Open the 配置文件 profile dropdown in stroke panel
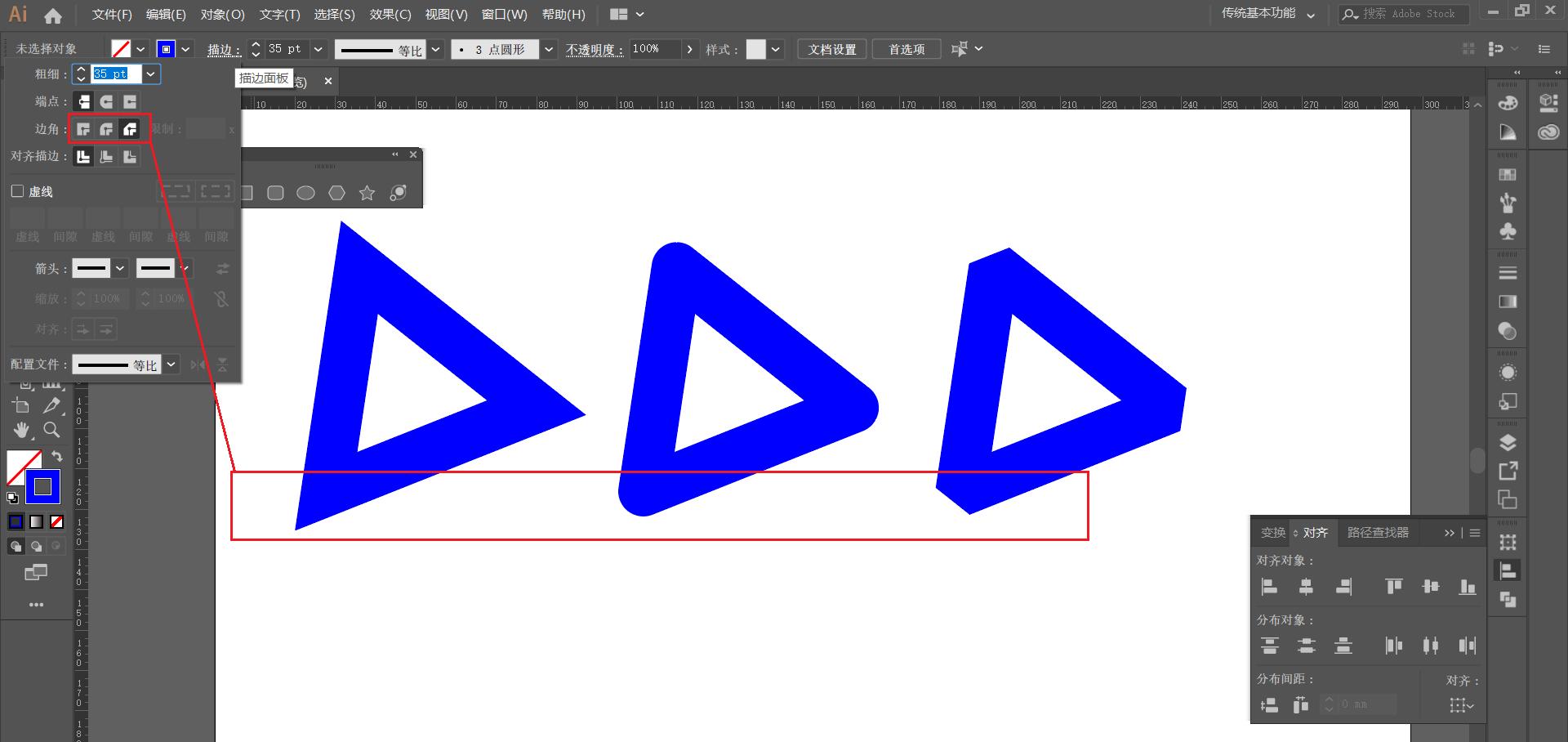This screenshot has height=742, width=1568. click(x=171, y=364)
